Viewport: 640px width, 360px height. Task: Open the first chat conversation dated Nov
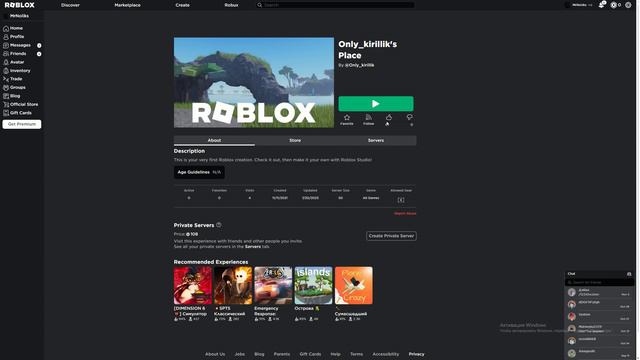pos(600,292)
